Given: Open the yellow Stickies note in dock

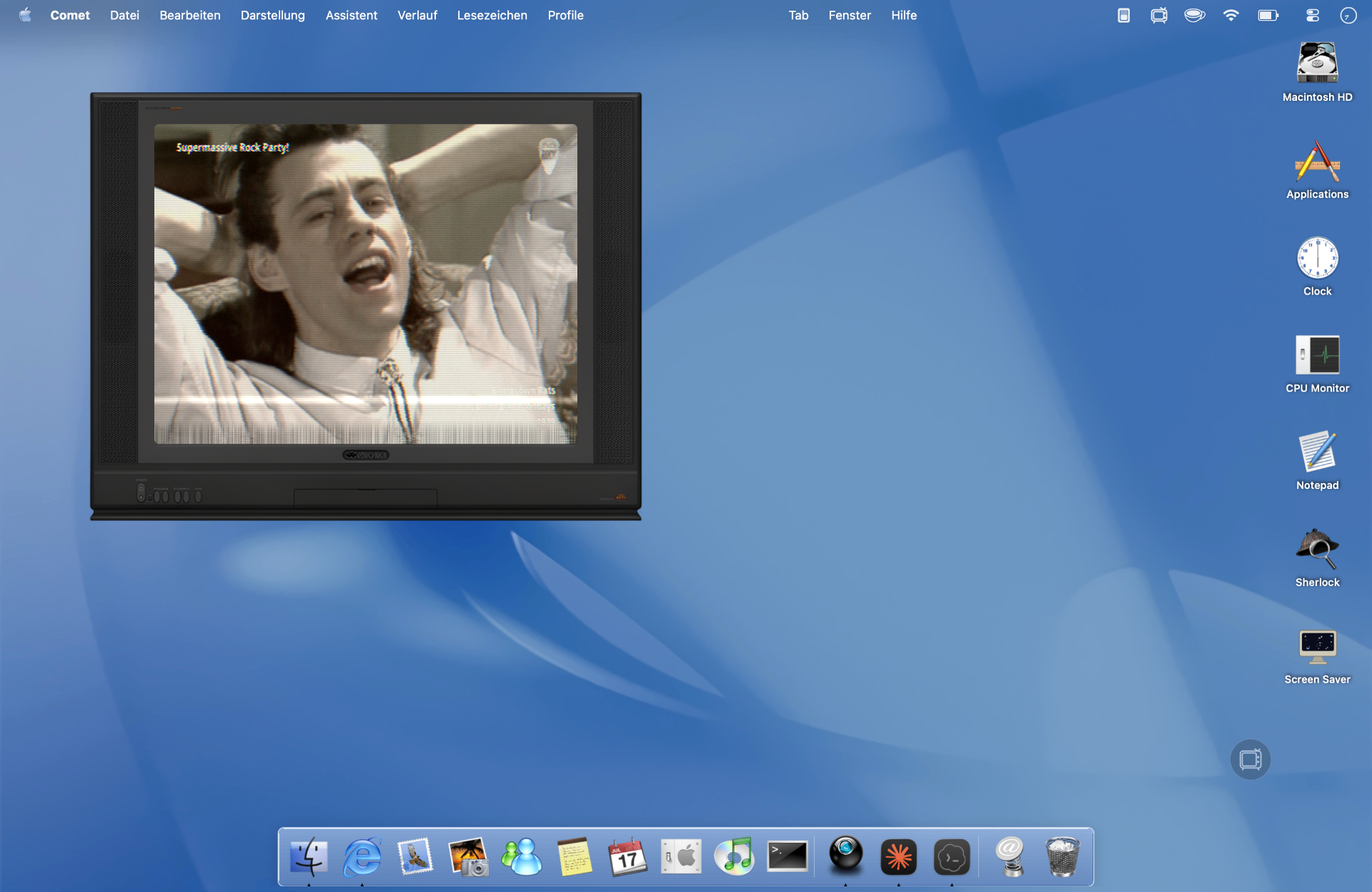Looking at the screenshot, I should pyautogui.click(x=575, y=856).
